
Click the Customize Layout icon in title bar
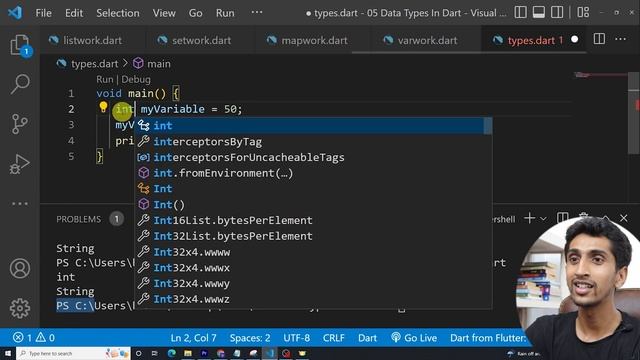click(583, 12)
